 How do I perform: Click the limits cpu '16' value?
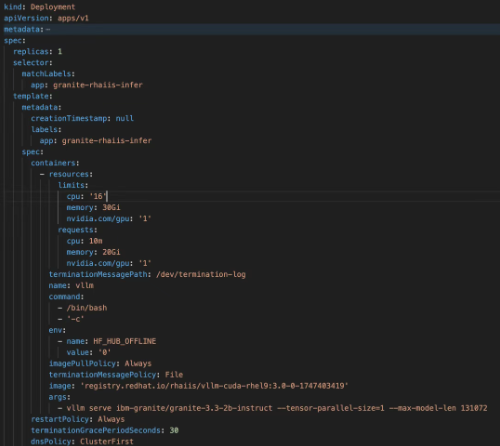pyautogui.click(x=98, y=196)
